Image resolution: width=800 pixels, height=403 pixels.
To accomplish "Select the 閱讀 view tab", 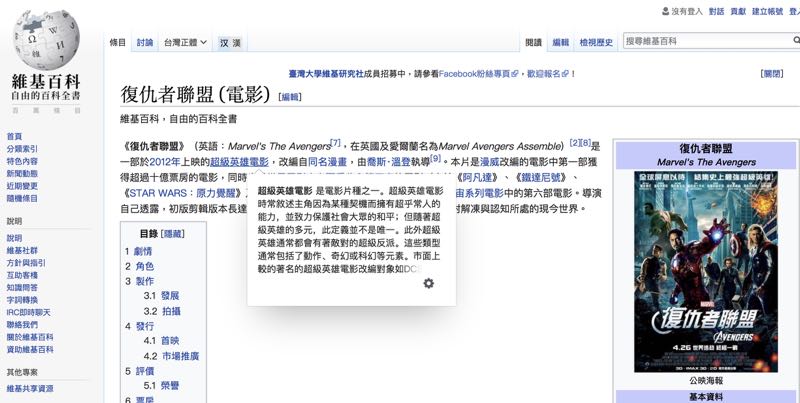I will click(534, 43).
